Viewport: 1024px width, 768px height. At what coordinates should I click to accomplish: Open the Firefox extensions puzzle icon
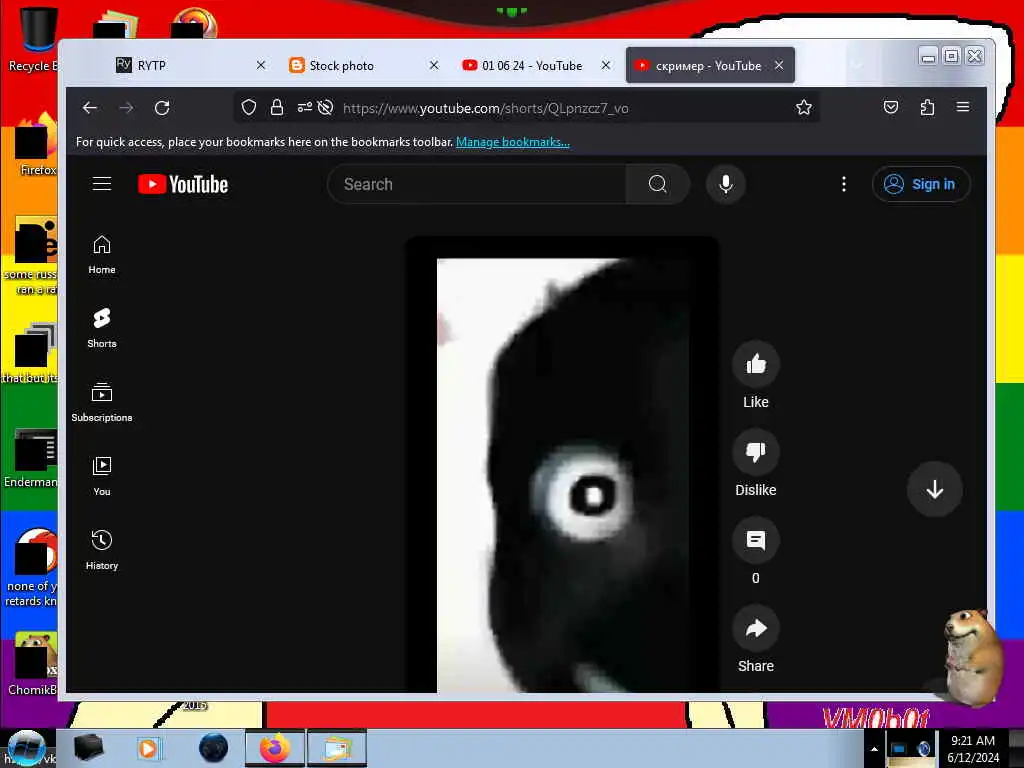point(927,108)
